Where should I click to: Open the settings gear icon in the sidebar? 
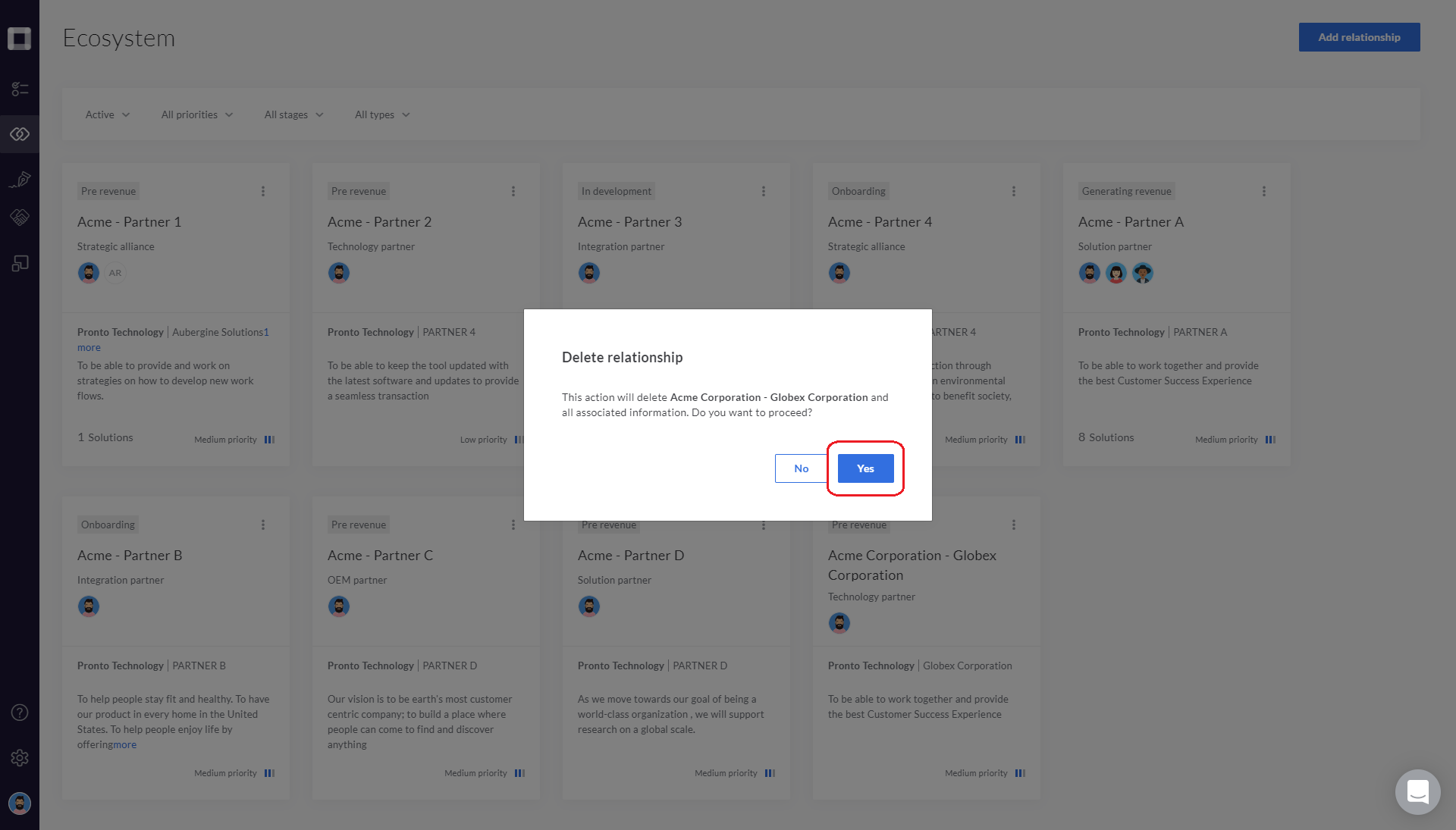20,758
